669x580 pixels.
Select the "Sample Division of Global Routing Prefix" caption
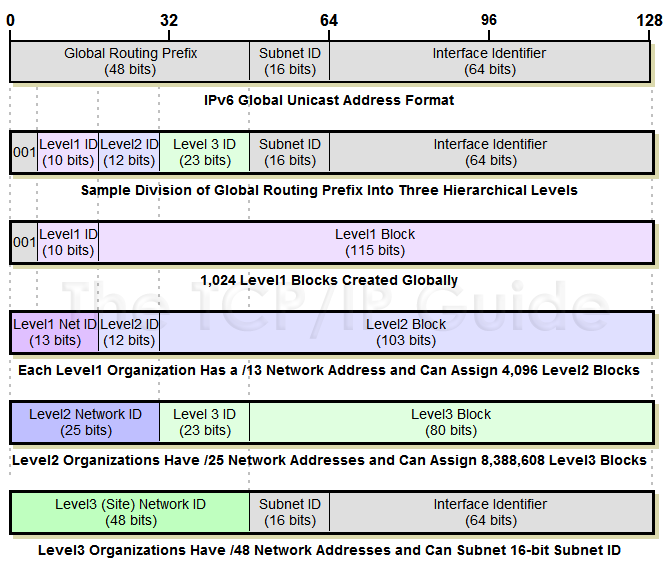point(329,190)
